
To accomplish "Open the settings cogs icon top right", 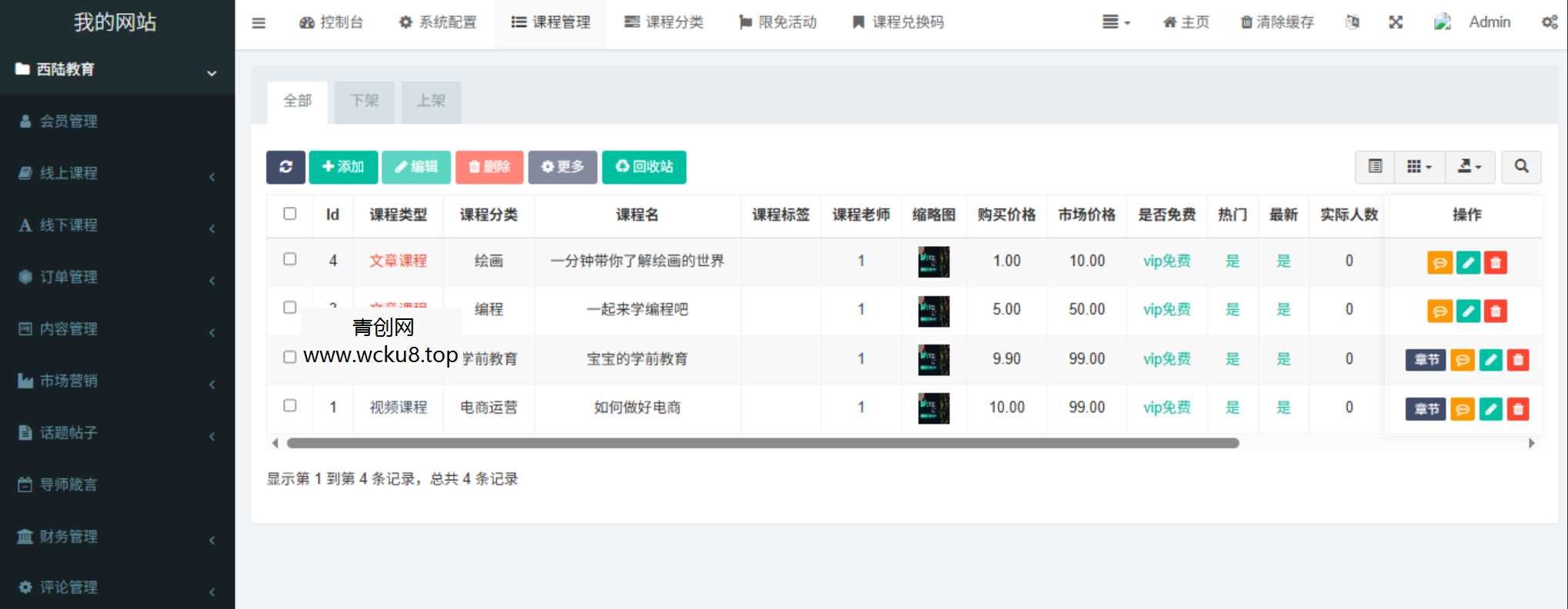I will click(x=1550, y=22).
